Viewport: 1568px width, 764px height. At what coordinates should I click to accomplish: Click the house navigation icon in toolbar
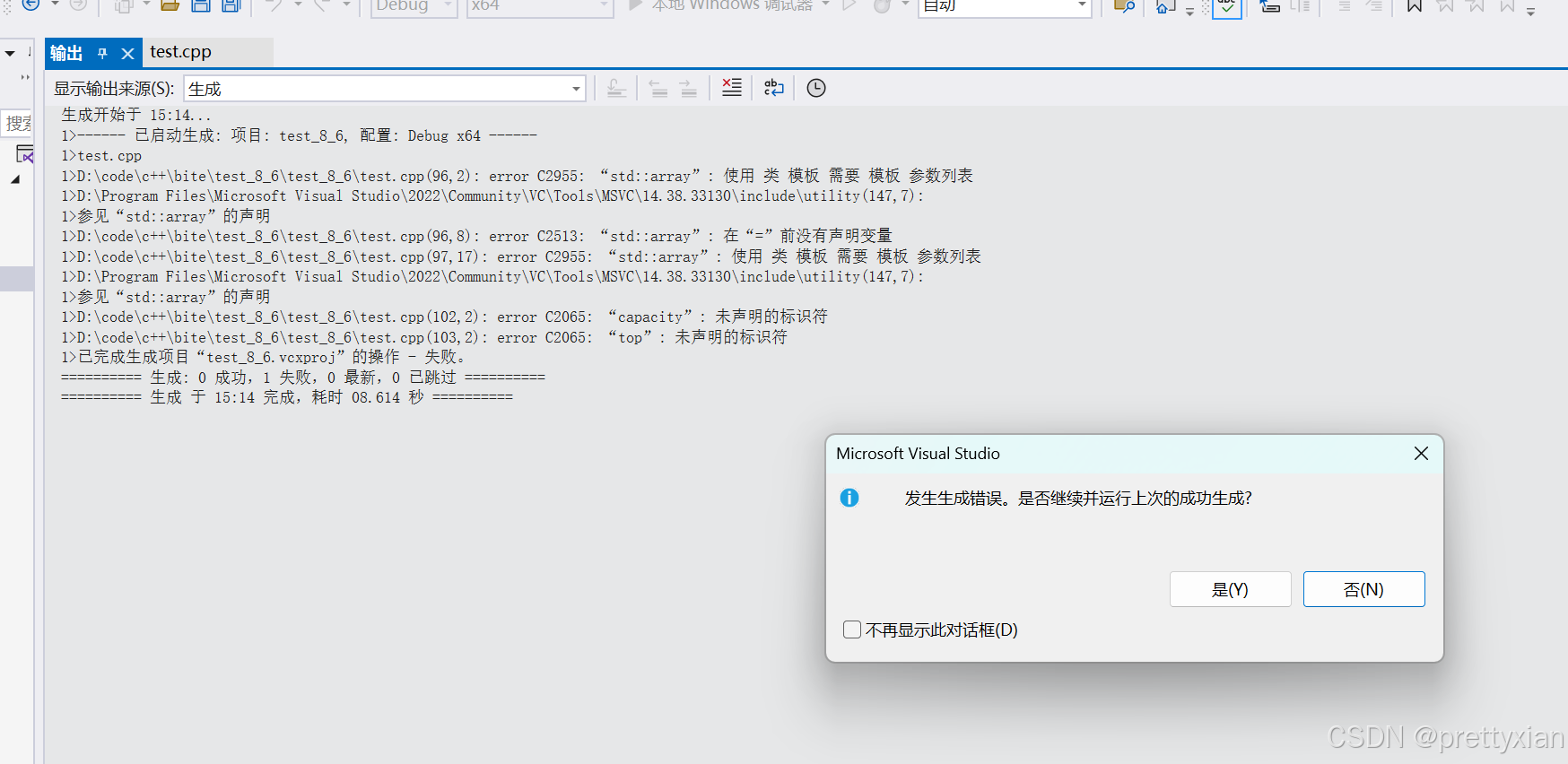tap(1165, 6)
